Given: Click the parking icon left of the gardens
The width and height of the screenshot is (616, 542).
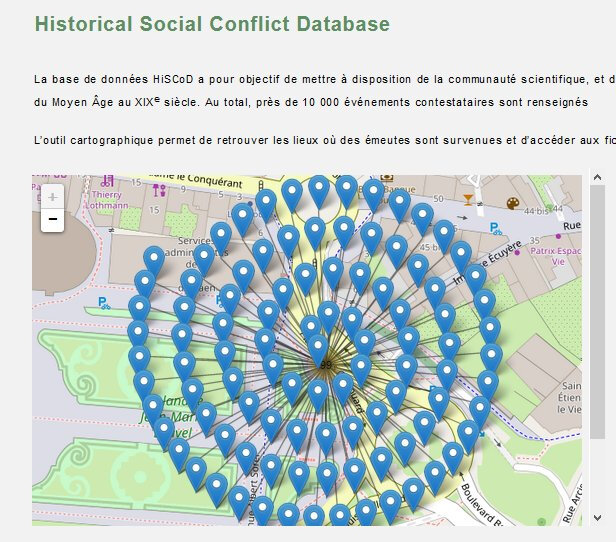Looking at the screenshot, I should coord(104,303).
